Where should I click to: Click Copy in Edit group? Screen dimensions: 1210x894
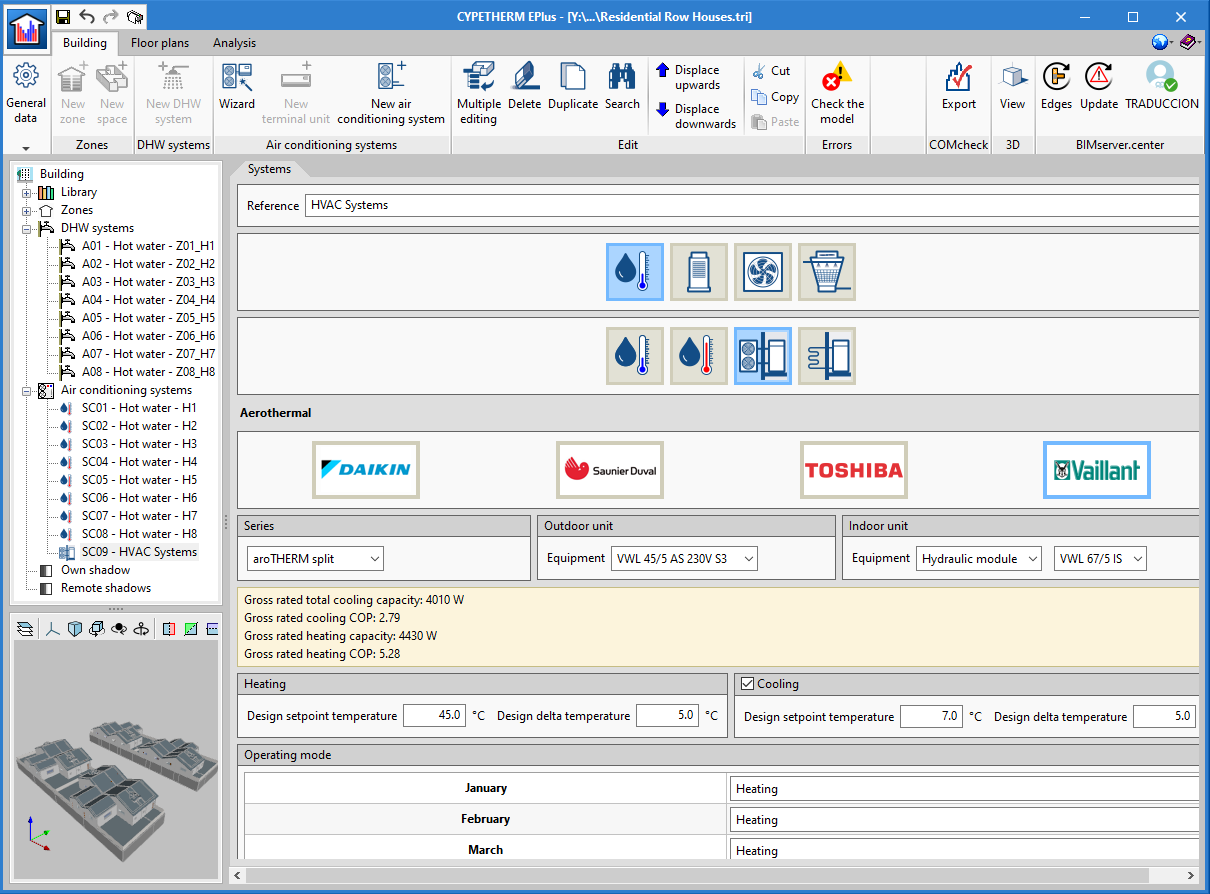pos(775,97)
